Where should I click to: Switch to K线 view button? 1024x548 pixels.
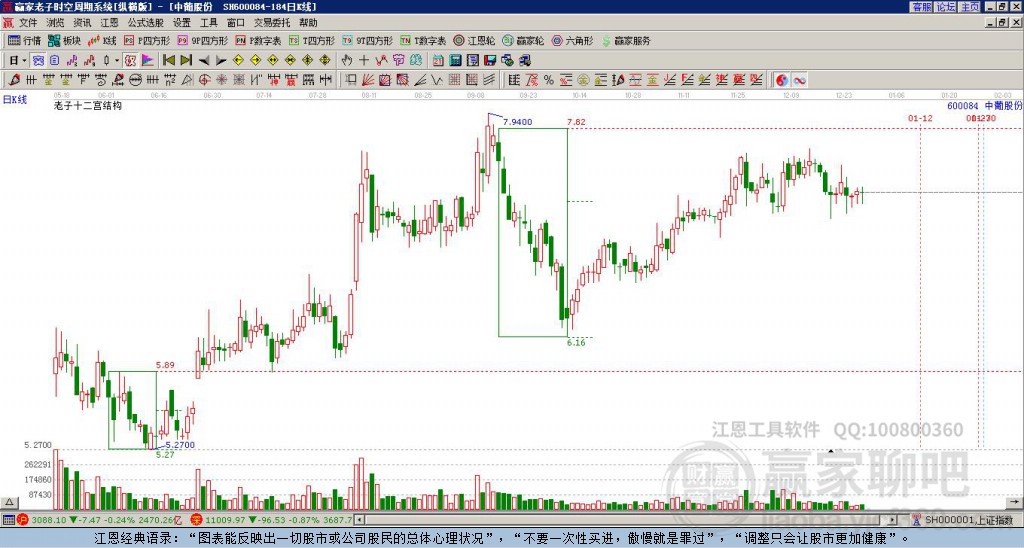(102, 40)
